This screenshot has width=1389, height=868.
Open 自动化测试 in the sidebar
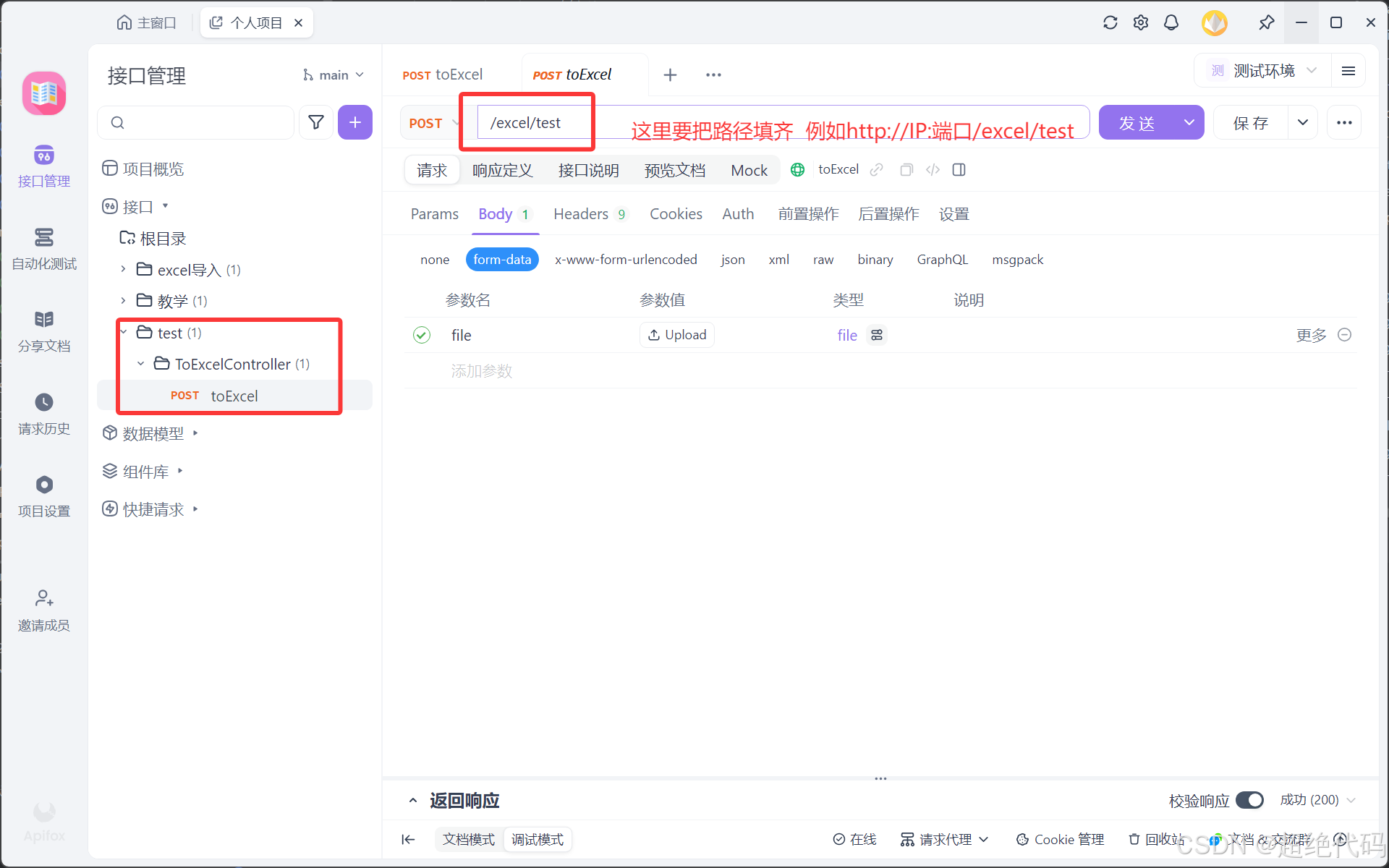point(44,248)
